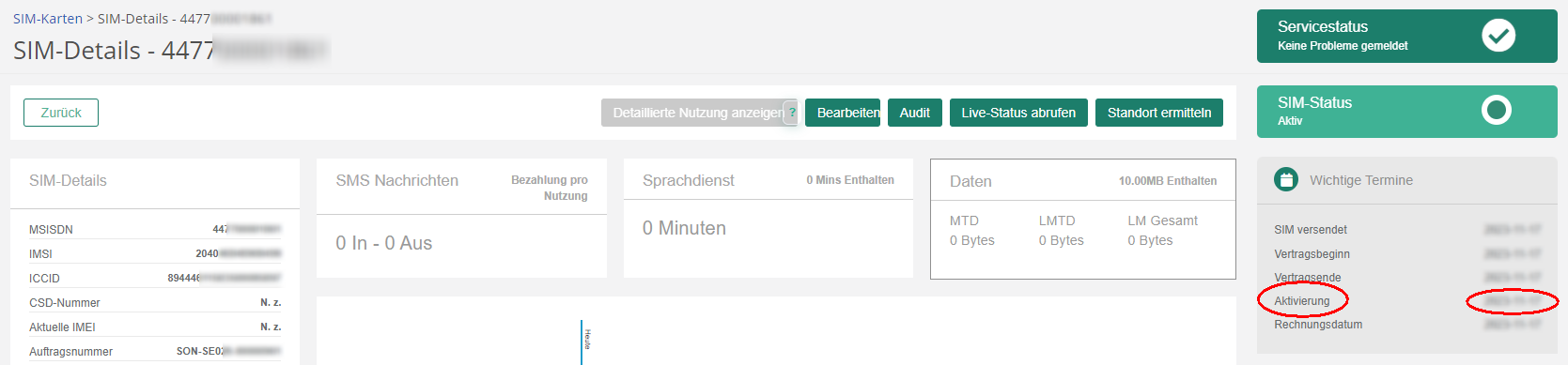The height and width of the screenshot is (365, 1568).
Task: Follow the SIM-Karten breadcrumb link
Action: [x=48, y=19]
